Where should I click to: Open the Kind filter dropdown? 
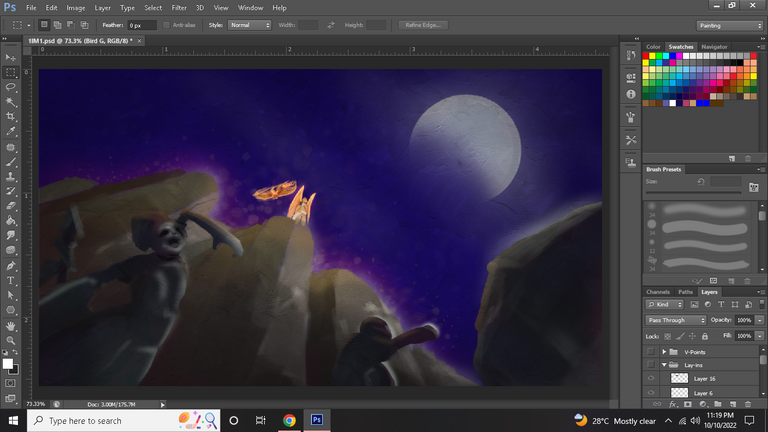coord(664,304)
